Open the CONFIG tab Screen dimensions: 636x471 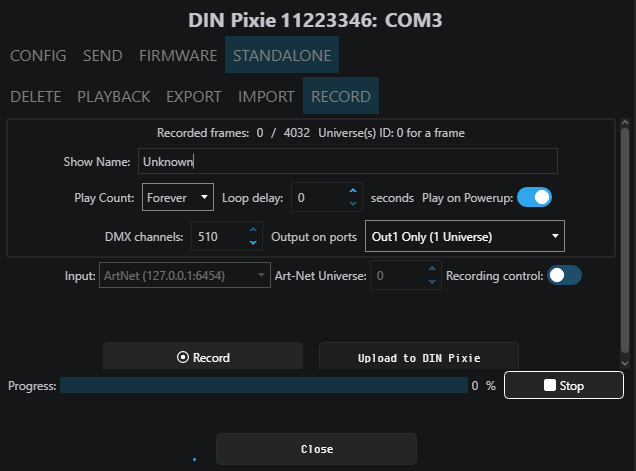pos(38,55)
